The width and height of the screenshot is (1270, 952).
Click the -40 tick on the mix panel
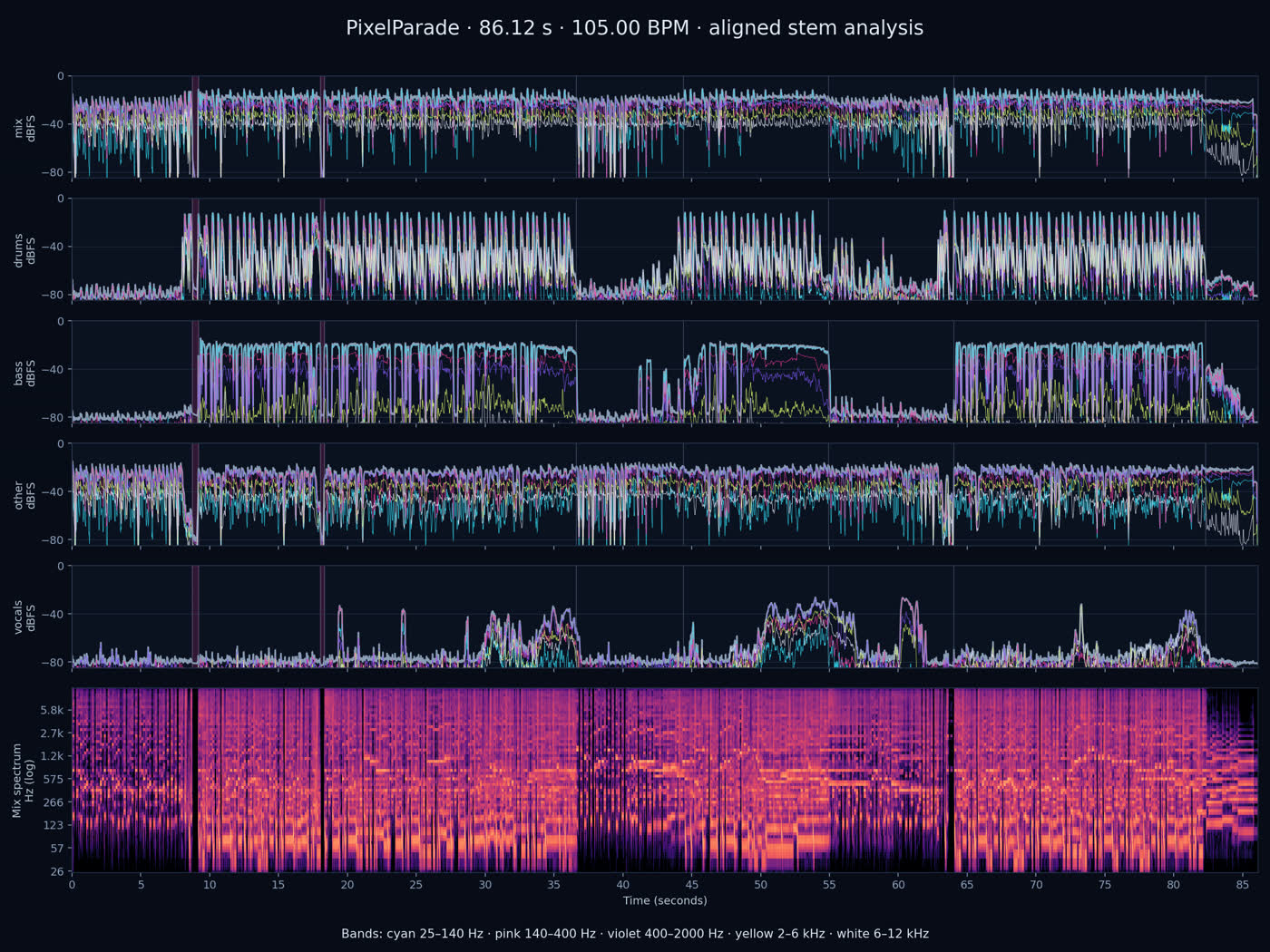click(x=54, y=124)
